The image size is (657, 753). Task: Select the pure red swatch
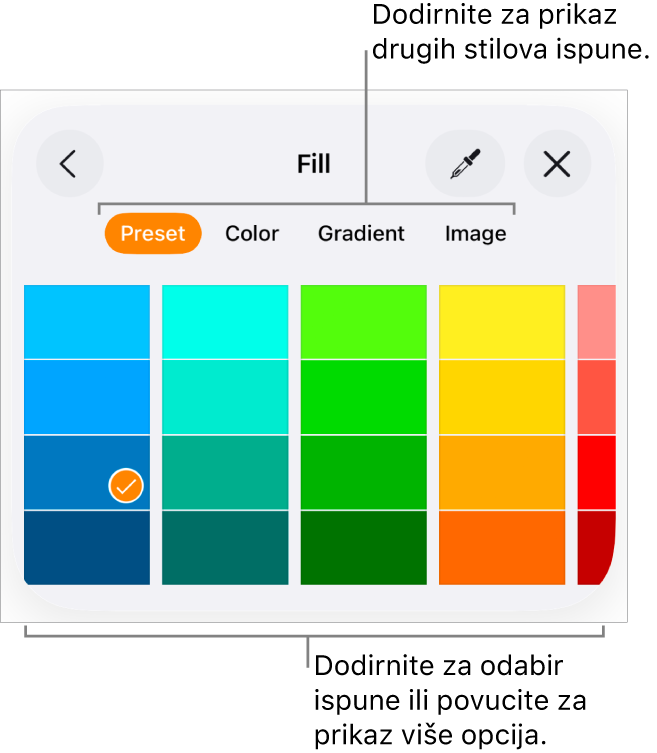(x=596, y=472)
